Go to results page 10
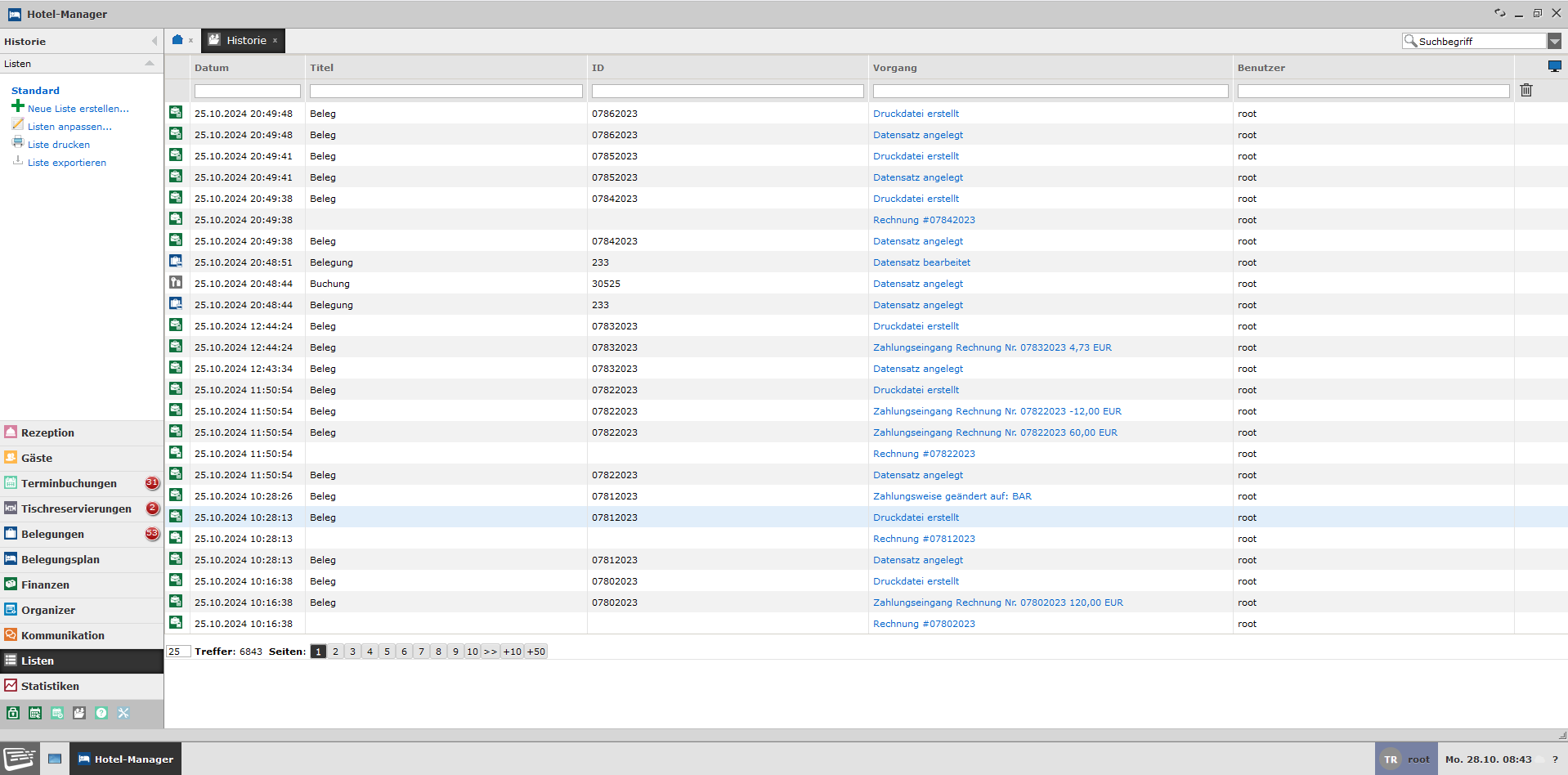Screen dimensions: 1568x775 473,652
